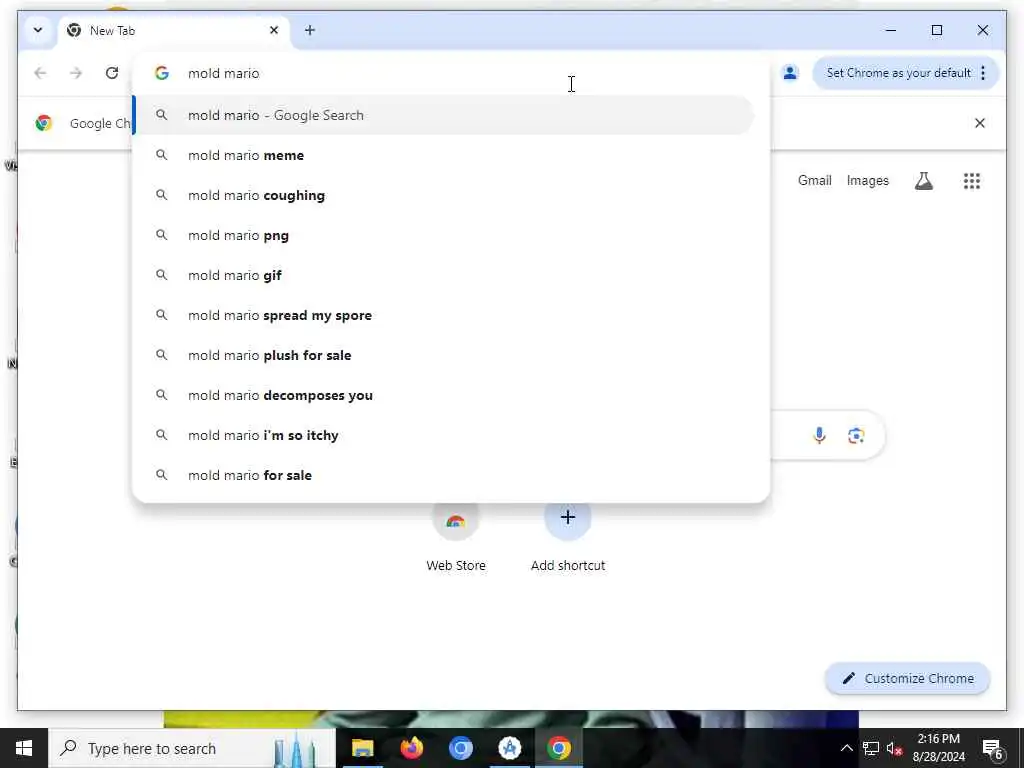The width and height of the screenshot is (1024, 768).
Task: Click the Google G icon in omnibox
Action: pyautogui.click(x=162, y=73)
